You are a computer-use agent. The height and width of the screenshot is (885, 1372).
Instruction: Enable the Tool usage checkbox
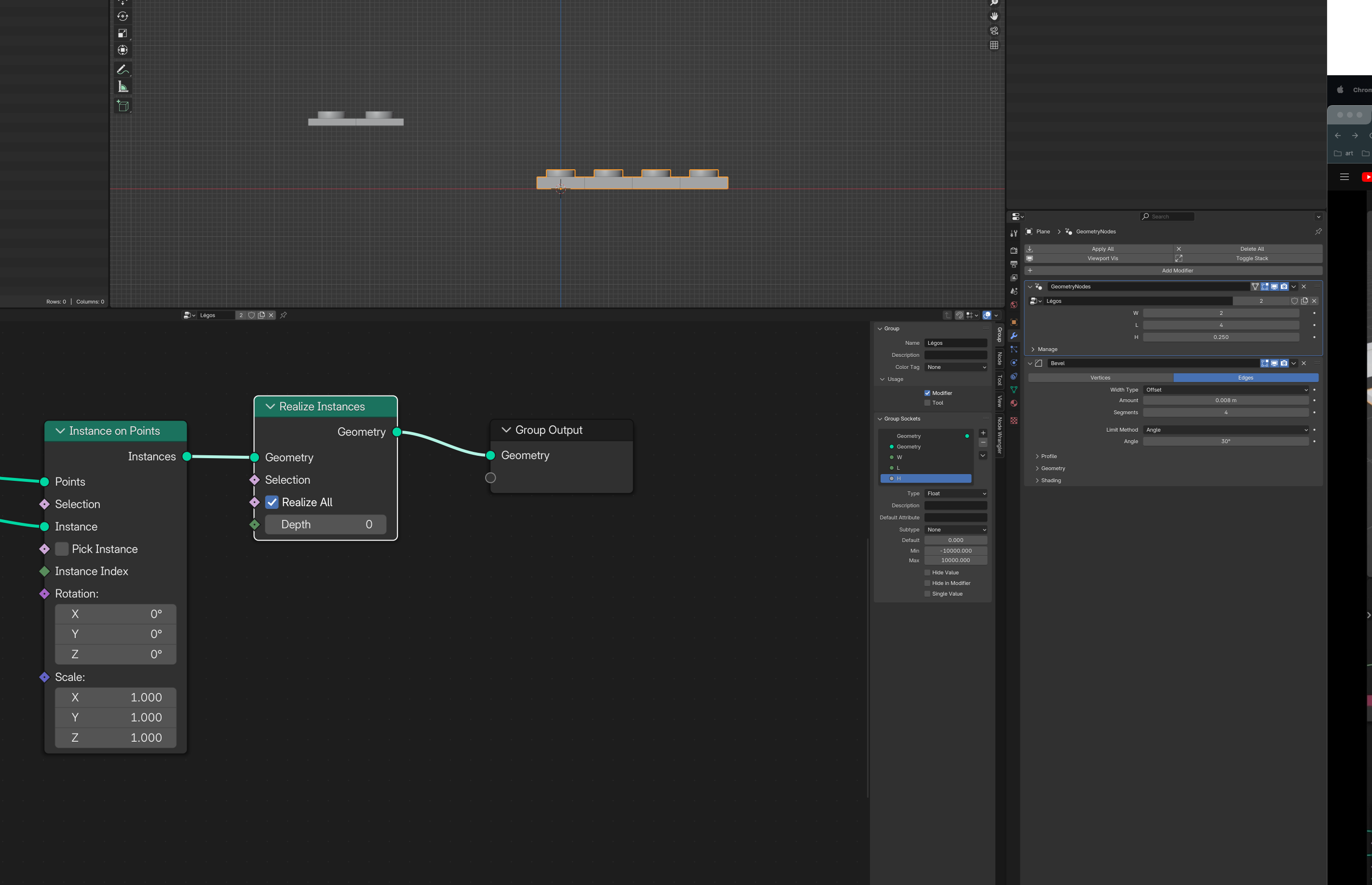coord(927,403)
